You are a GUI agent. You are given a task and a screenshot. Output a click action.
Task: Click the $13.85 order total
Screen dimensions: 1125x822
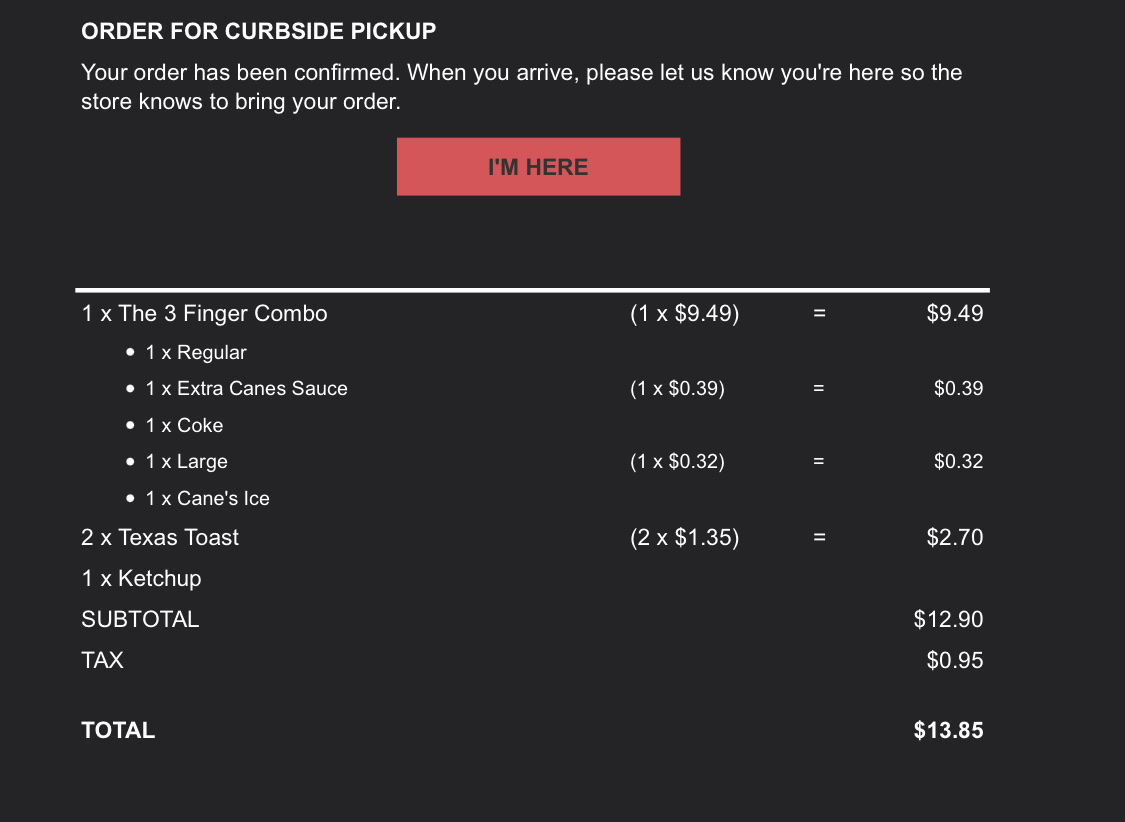pyautogui.click(x=948, y=731)
